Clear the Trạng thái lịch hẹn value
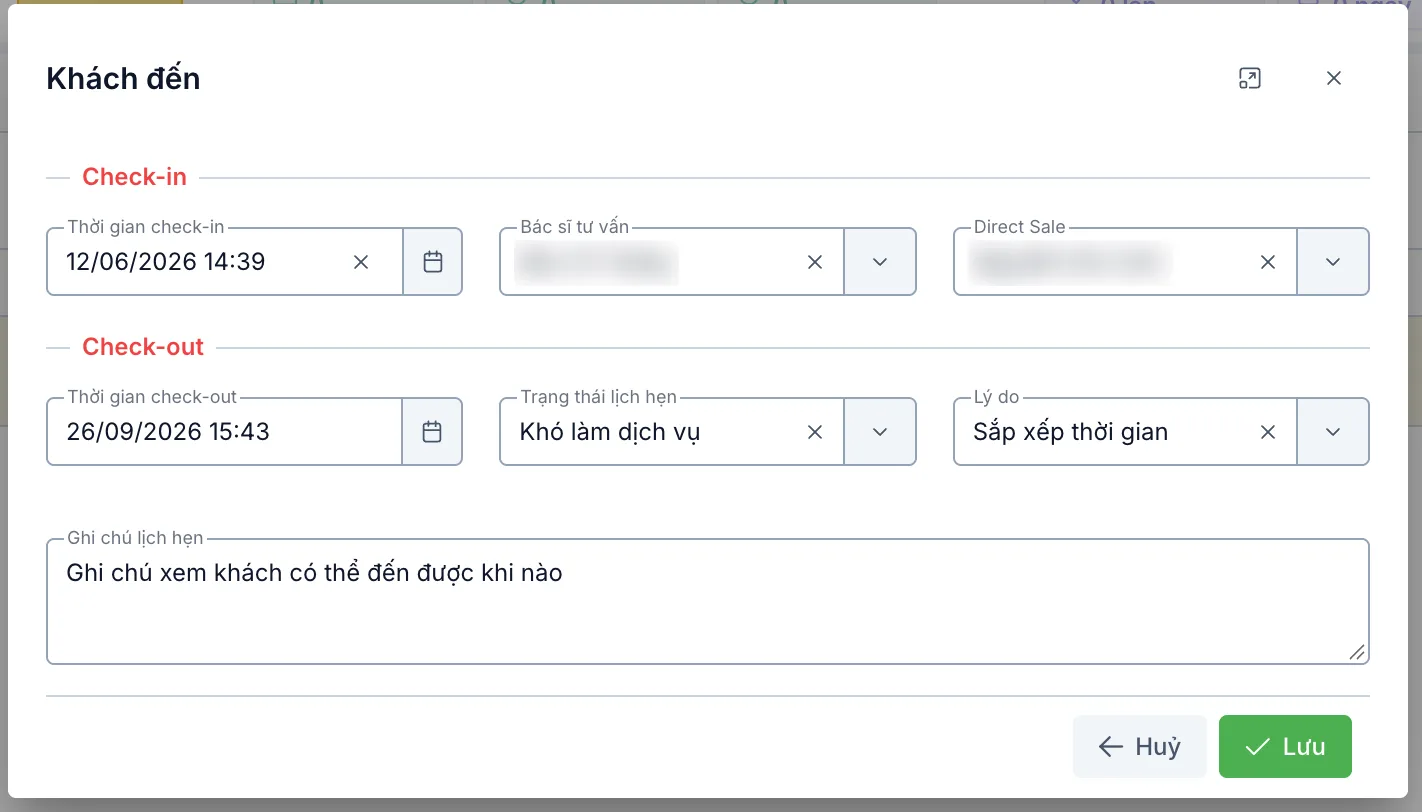 [815, 432]
